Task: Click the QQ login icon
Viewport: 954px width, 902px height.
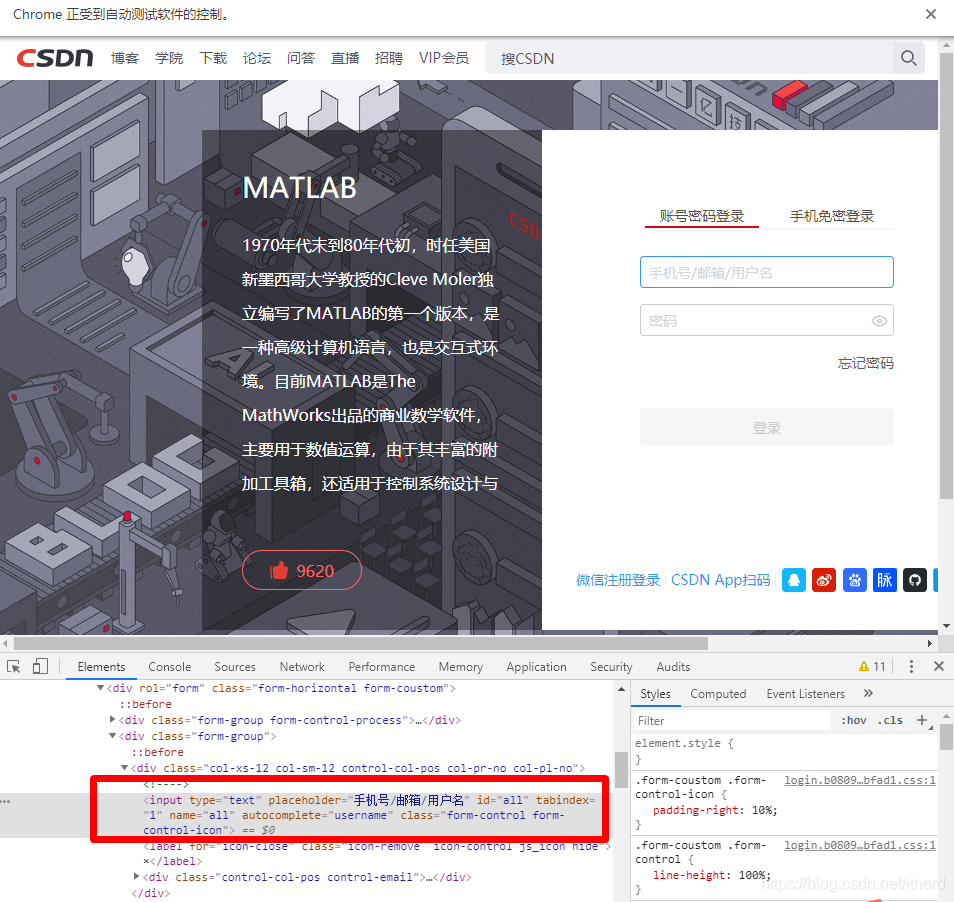Action: [793, 580]
